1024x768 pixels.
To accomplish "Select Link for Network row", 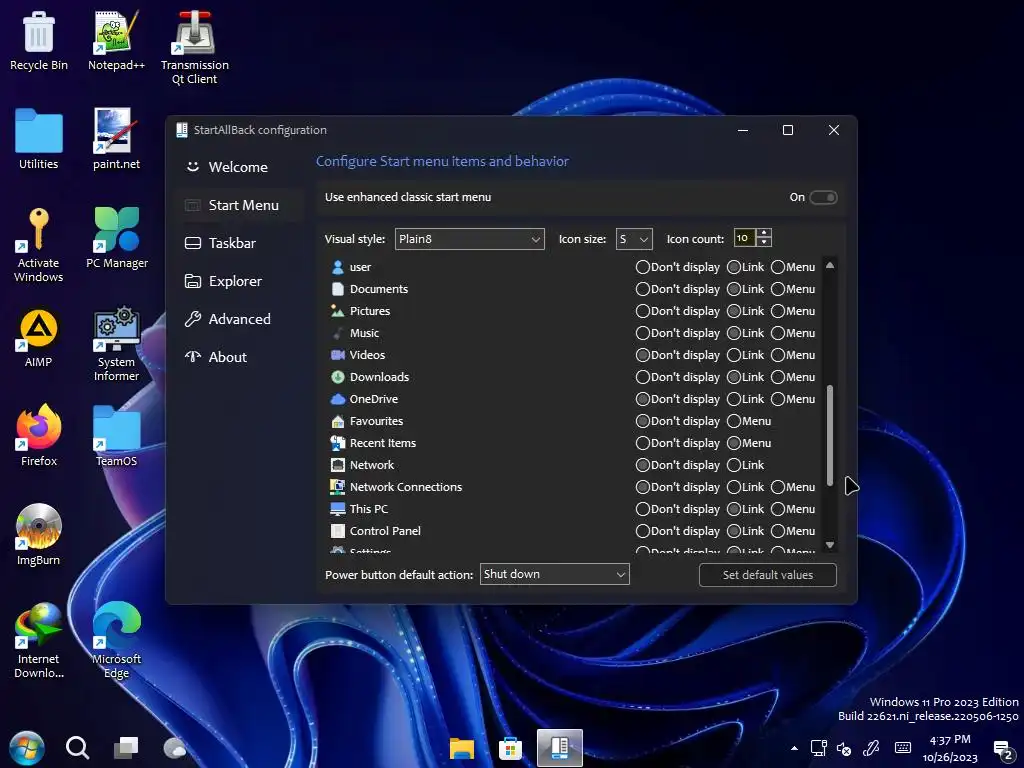I will pyautogui.click(x=745, y=465).
